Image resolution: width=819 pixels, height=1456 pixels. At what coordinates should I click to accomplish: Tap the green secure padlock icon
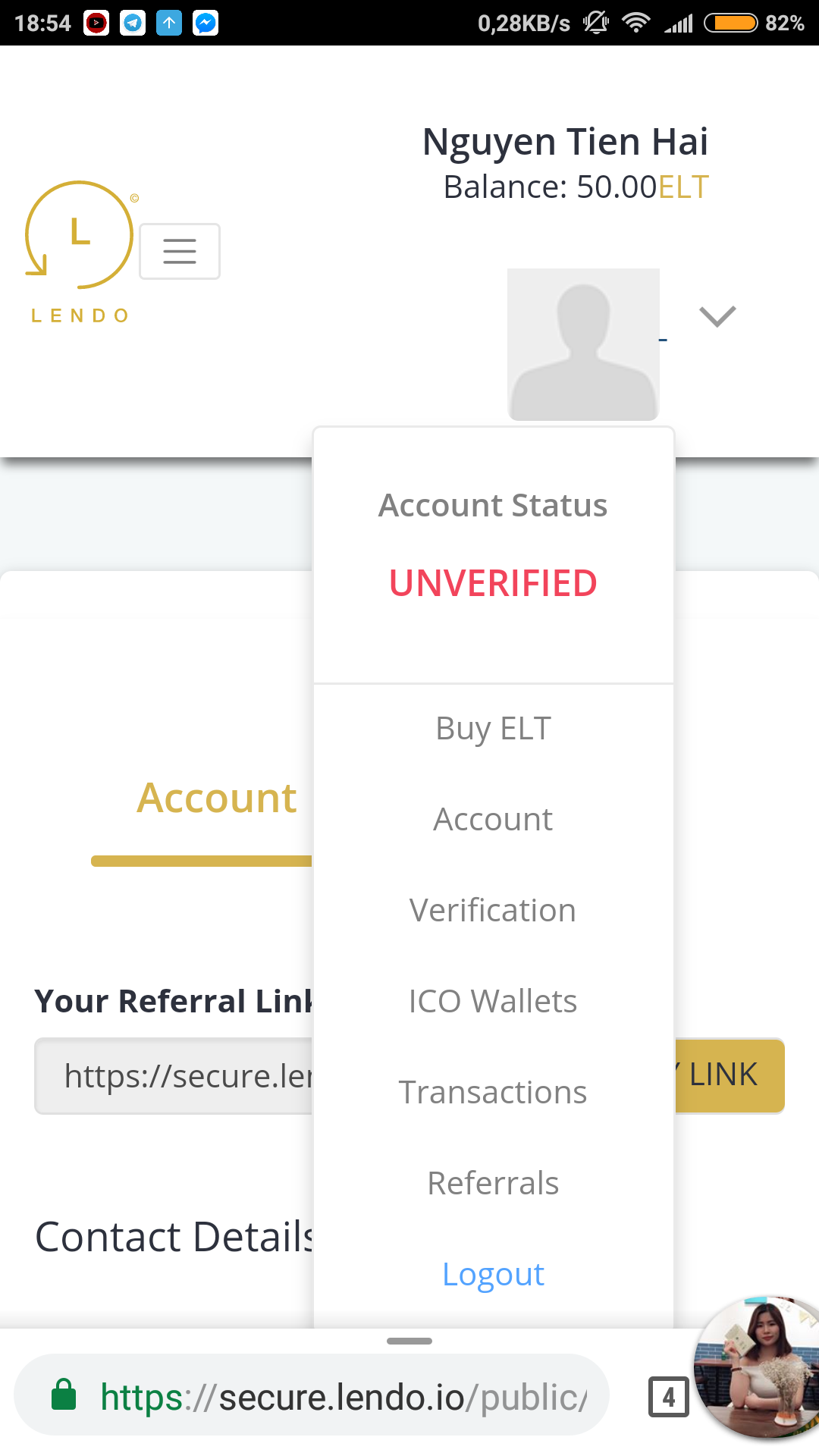(64, 1395)
